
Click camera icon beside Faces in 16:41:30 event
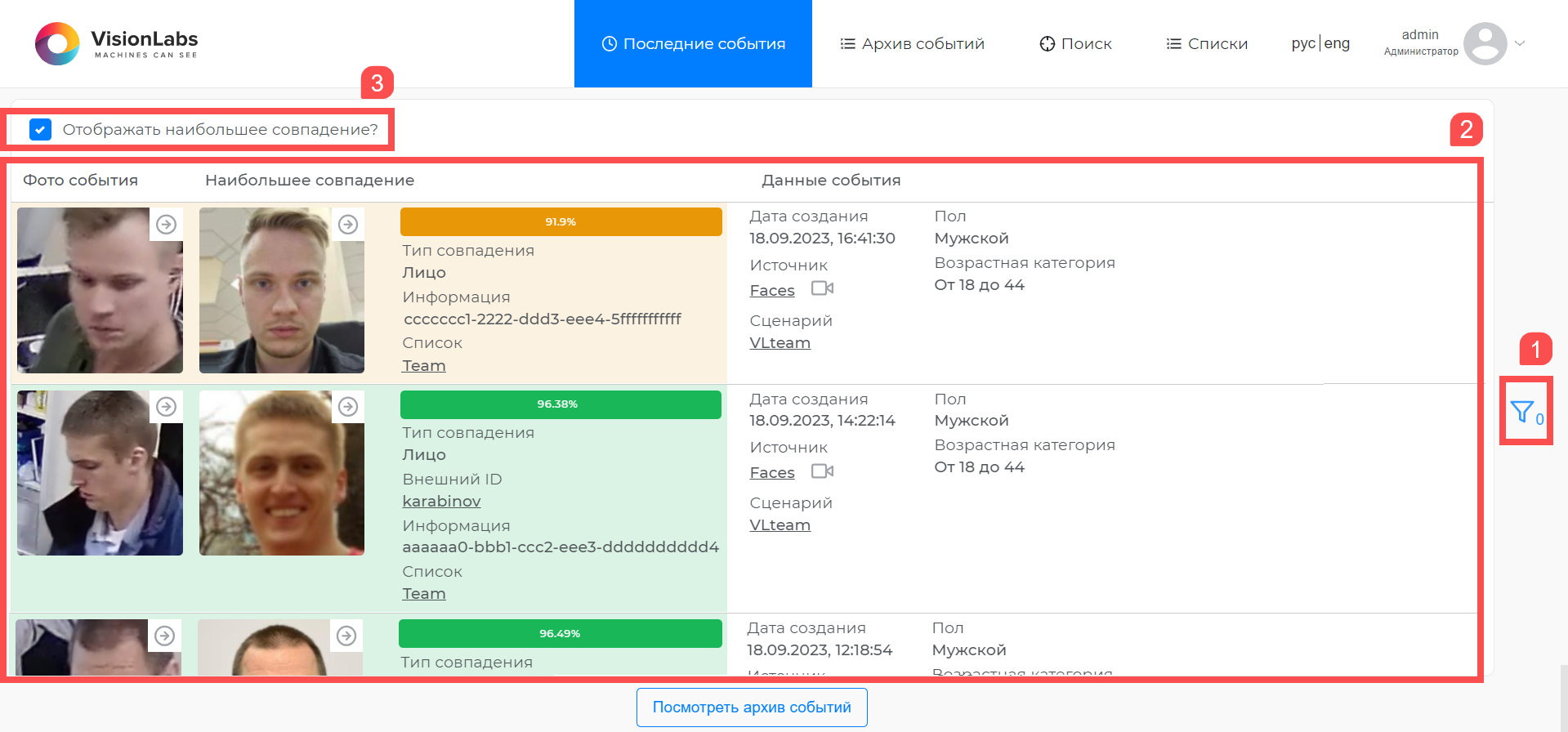[x=822, y=288]
